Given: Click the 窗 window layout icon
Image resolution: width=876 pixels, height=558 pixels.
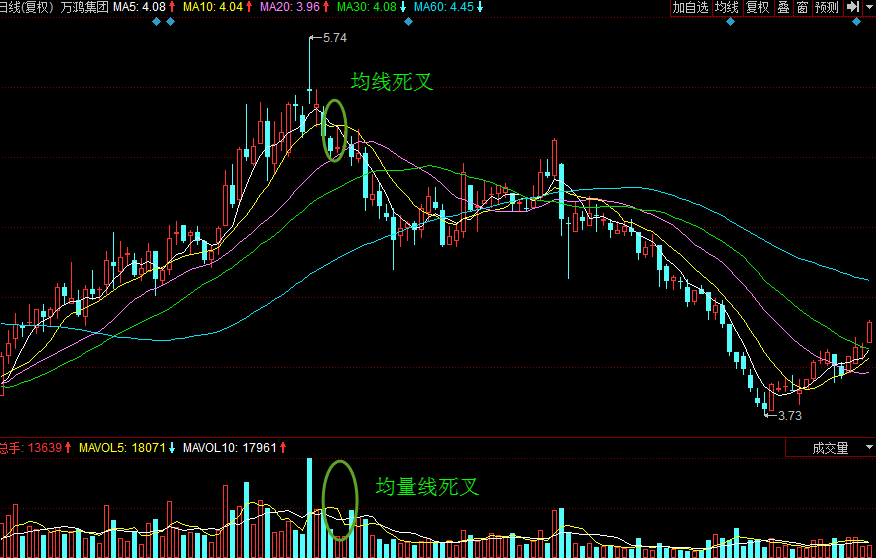Looking at the screenshot, I should (802, 8).
